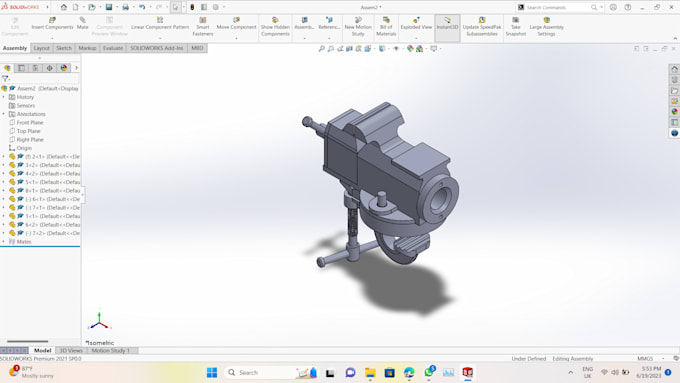Viewport: 680px width, 383px height.
Task: Insert a Bill of Materials
Action: [x=386, y=26]
